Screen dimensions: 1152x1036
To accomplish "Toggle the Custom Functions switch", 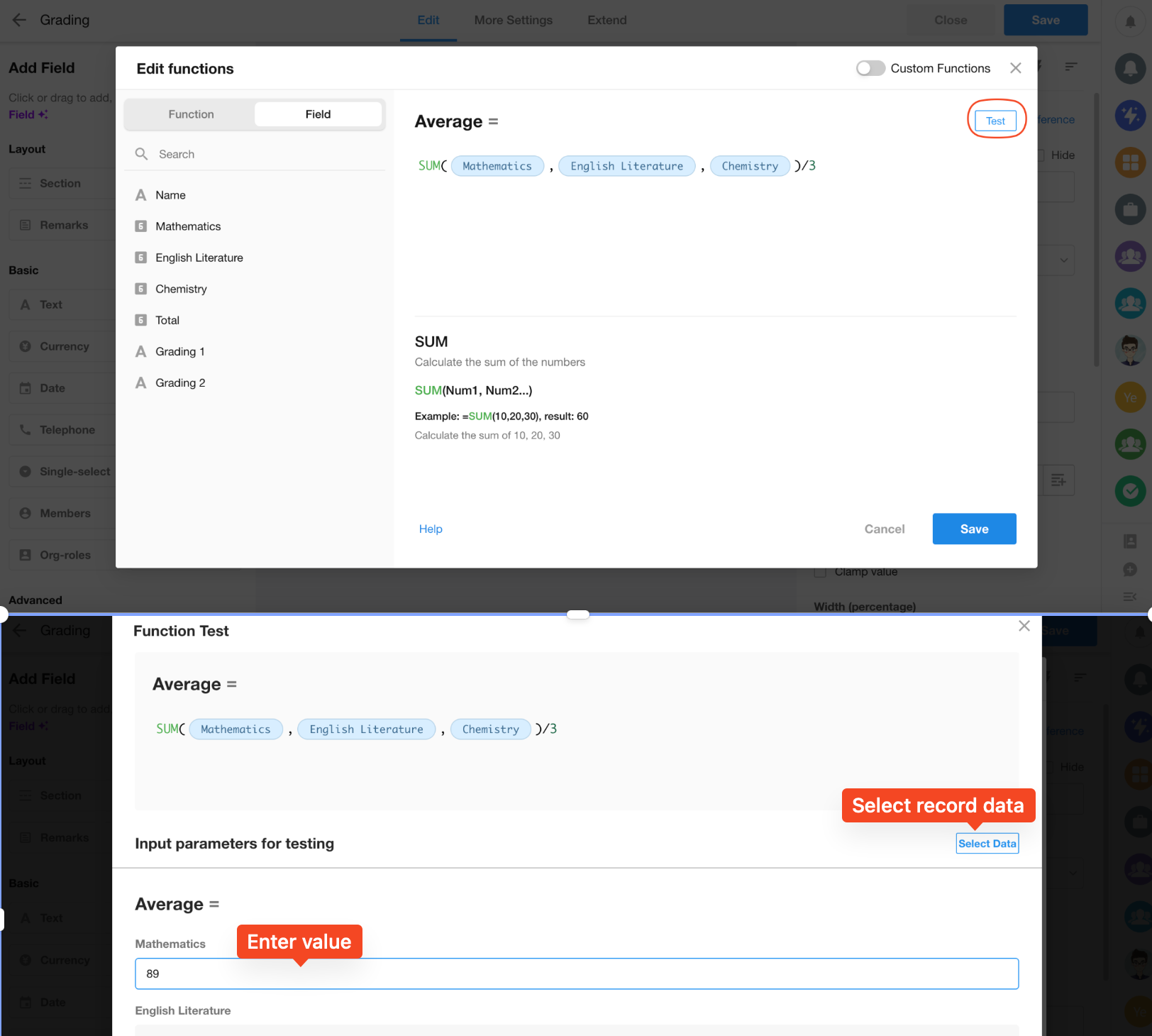I will pos(870,68).
